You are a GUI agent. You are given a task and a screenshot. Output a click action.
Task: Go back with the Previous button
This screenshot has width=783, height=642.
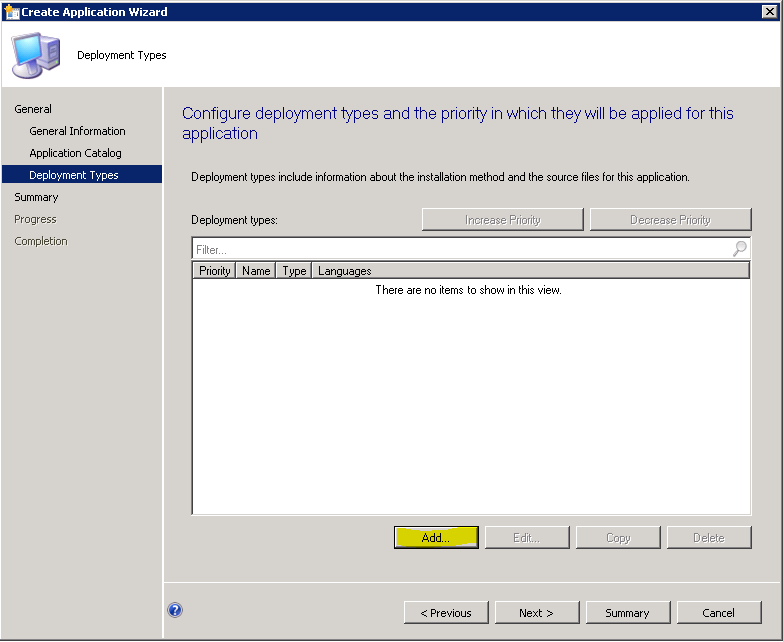pos(446,613)
